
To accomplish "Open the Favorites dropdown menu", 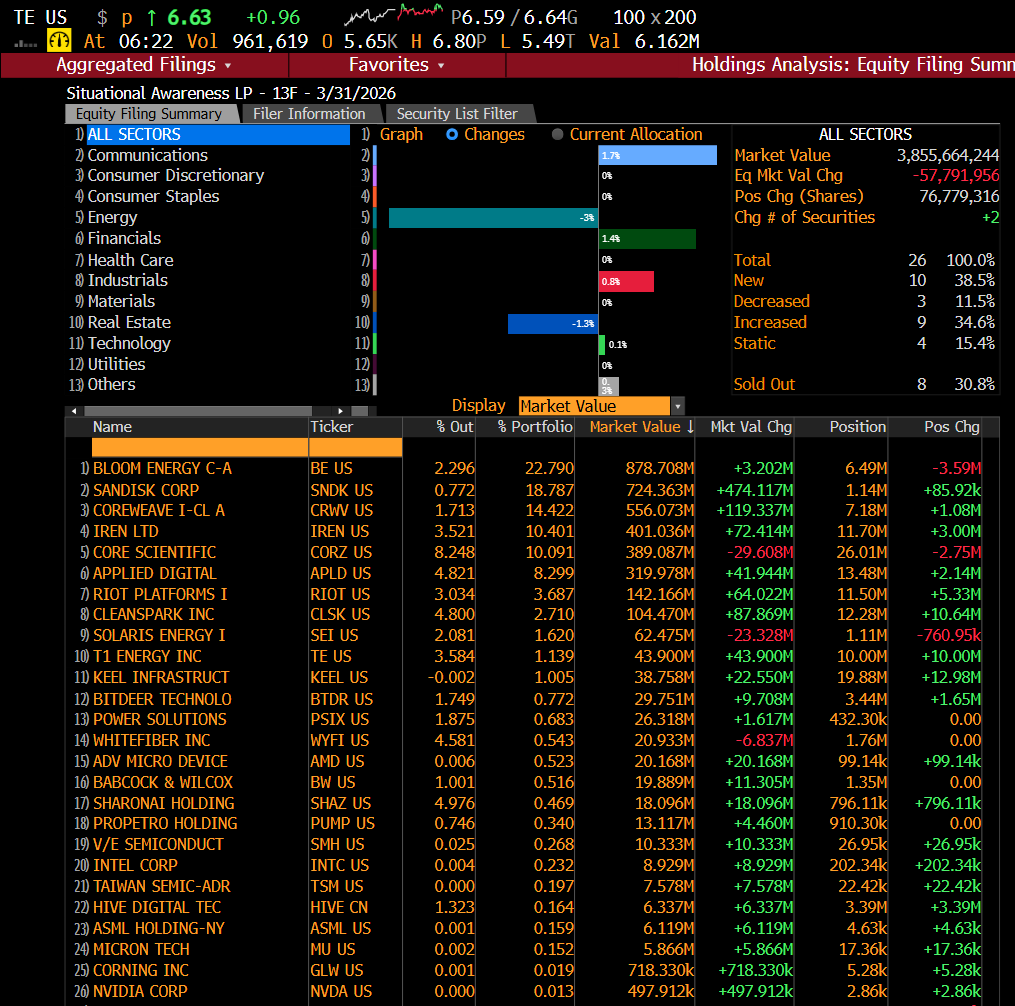I will [396, 65].
